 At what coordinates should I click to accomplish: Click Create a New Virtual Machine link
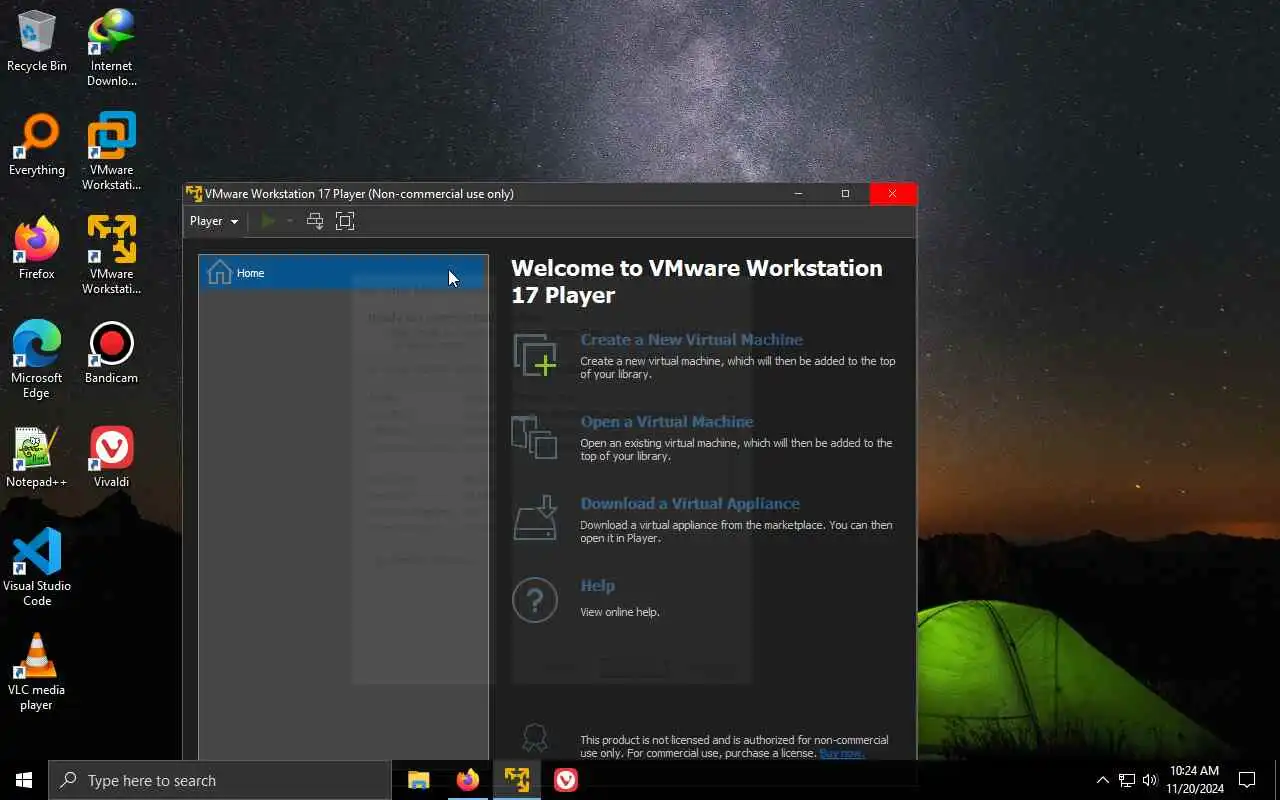(691, 340)
